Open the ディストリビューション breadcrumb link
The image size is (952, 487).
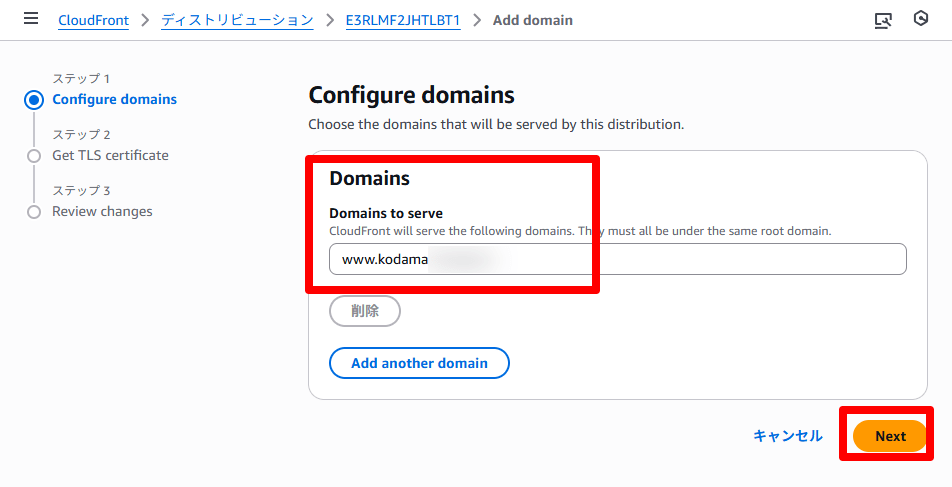tap(236, 20)
